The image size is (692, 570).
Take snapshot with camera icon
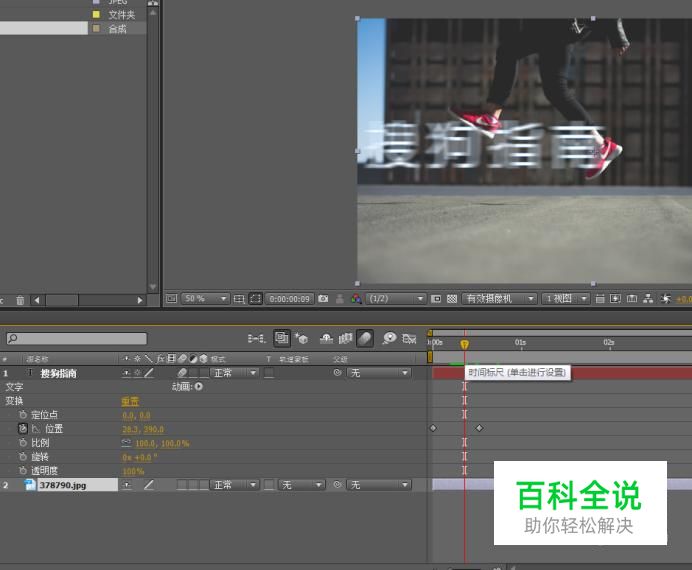(323, 299)
